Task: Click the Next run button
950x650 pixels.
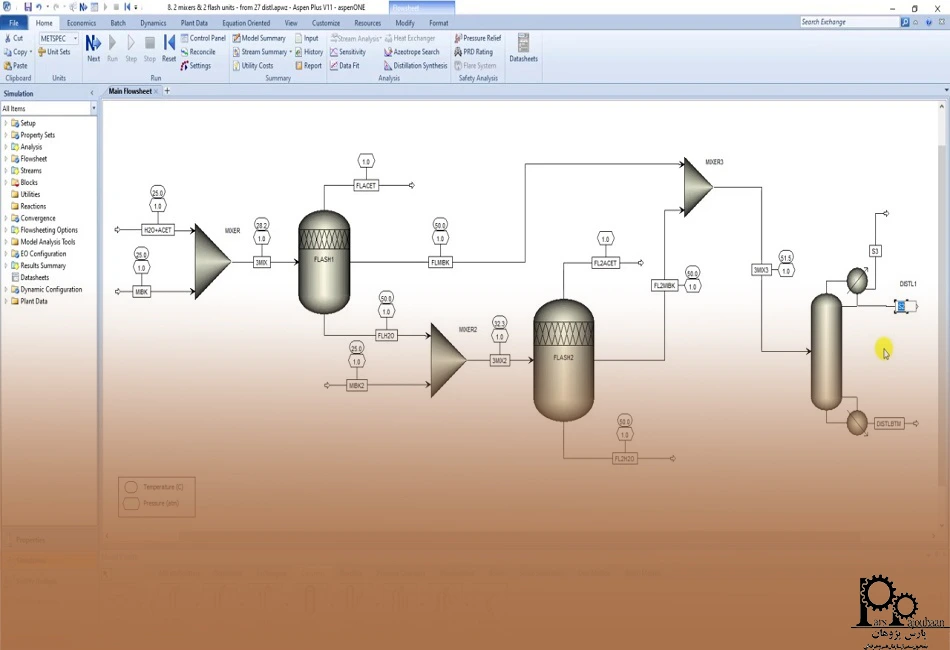Action: click(x=93, y=48)
